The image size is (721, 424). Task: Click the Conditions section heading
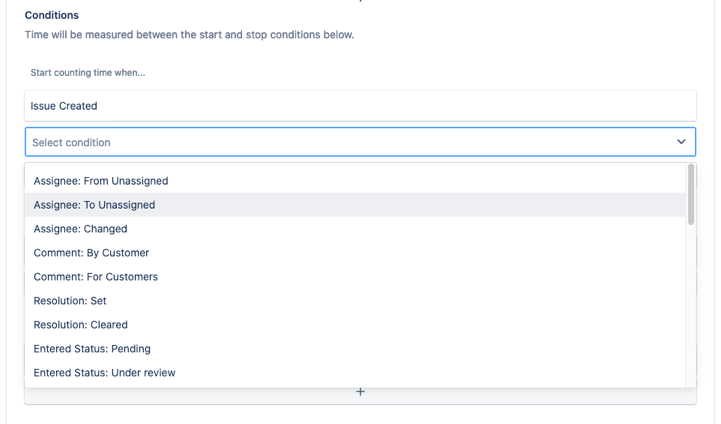52,16
